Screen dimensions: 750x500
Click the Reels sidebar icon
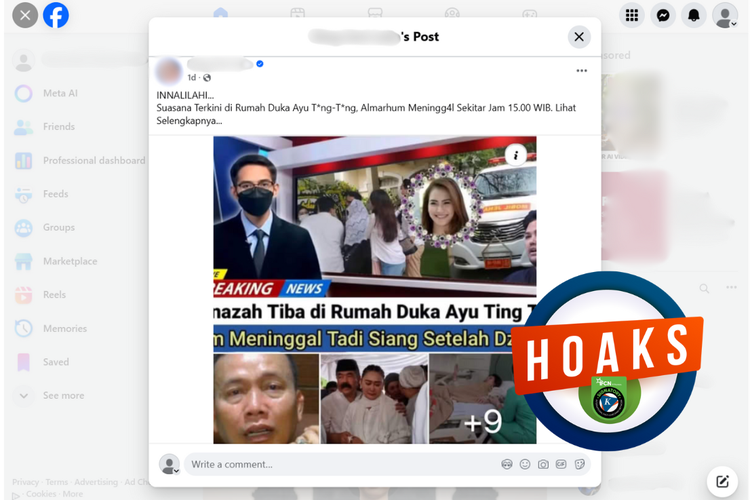(x=23, y=295)
